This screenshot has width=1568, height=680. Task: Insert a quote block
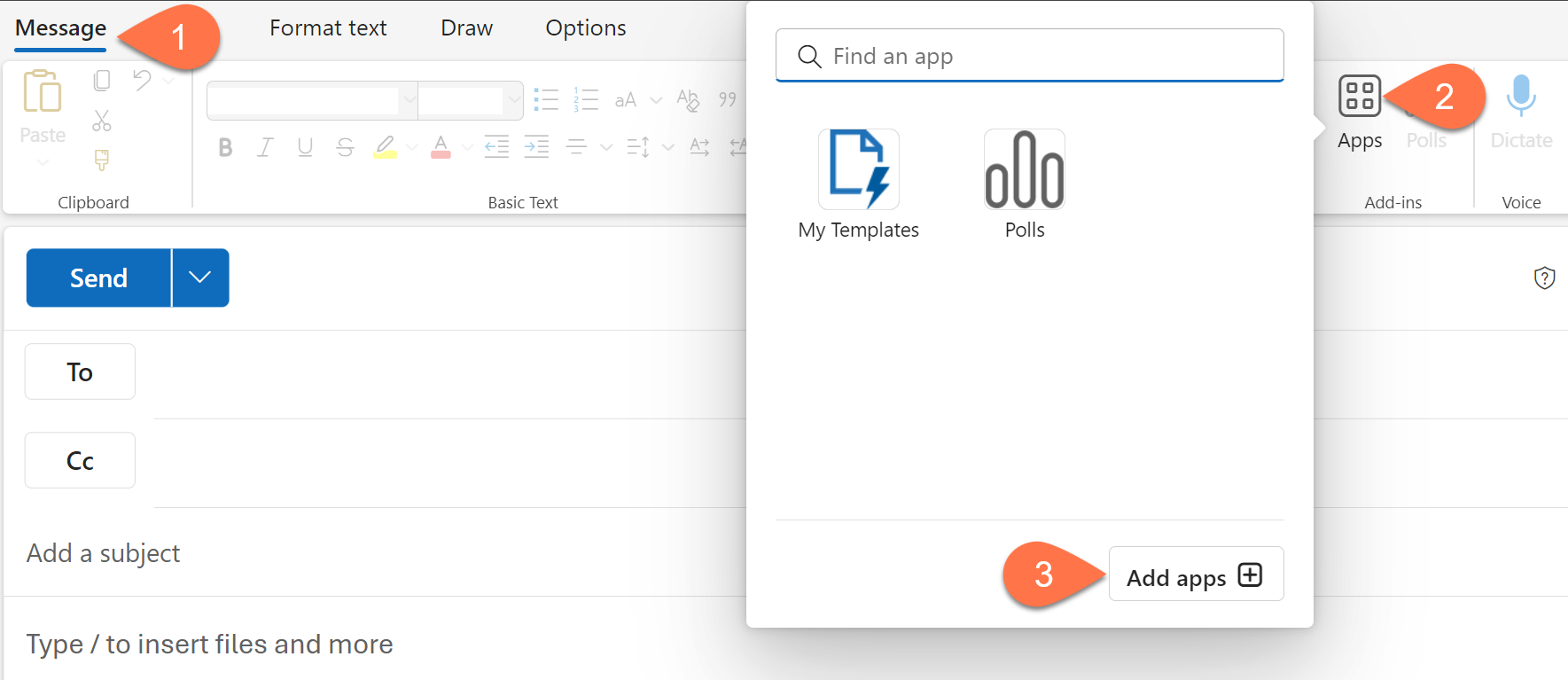(x=728, y=99)
